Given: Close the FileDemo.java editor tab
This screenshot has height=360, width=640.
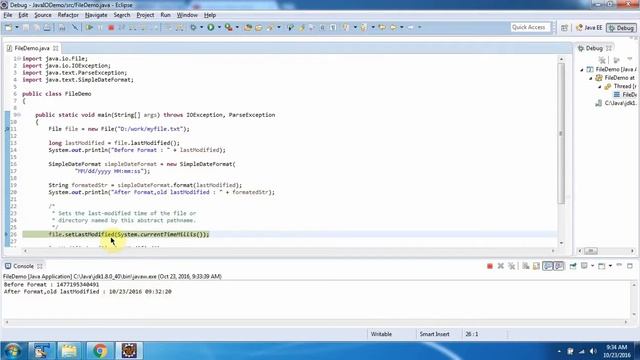Looking at the screenshot, I should click(56, 48).
